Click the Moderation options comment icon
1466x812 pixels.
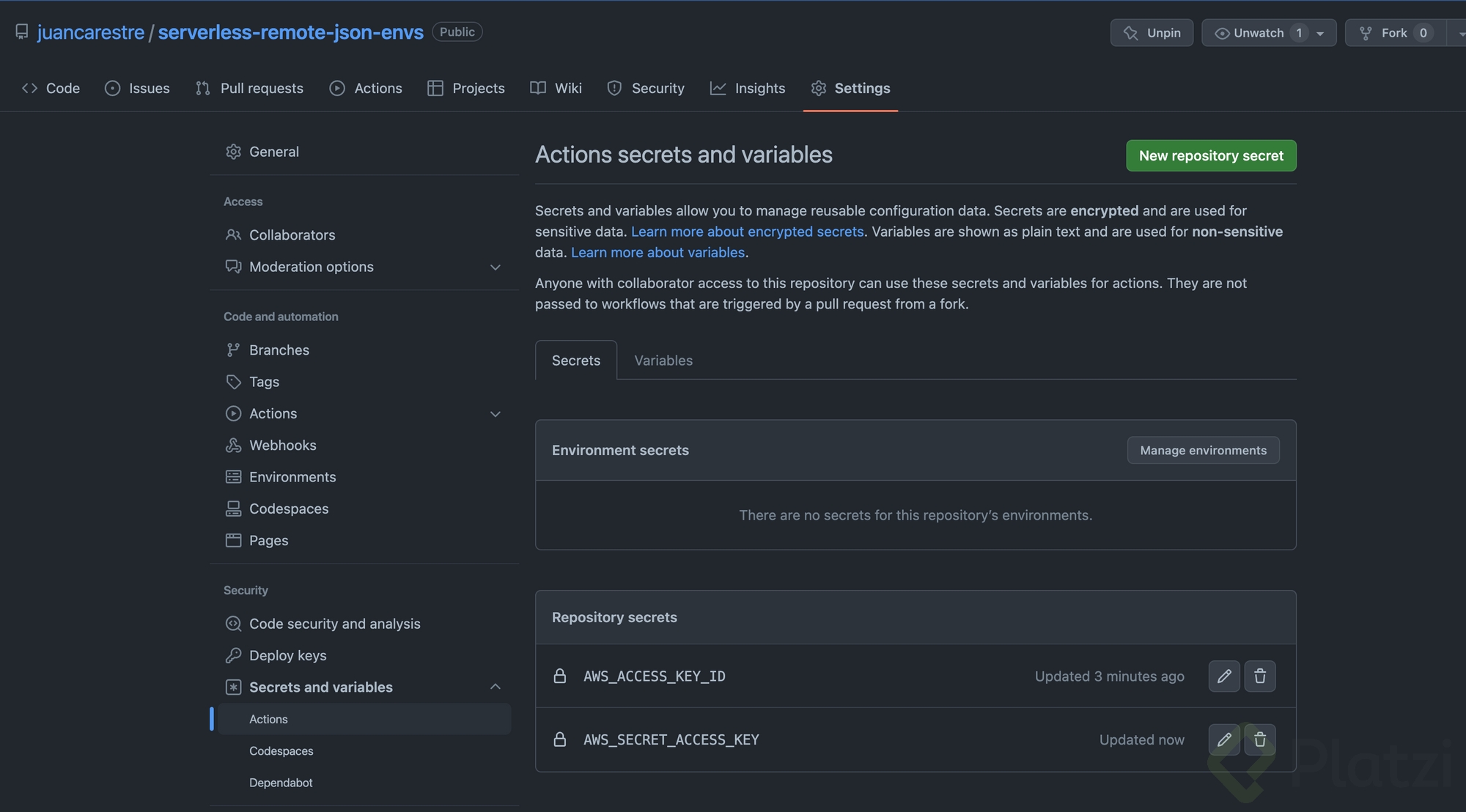[x=233, y=267]
